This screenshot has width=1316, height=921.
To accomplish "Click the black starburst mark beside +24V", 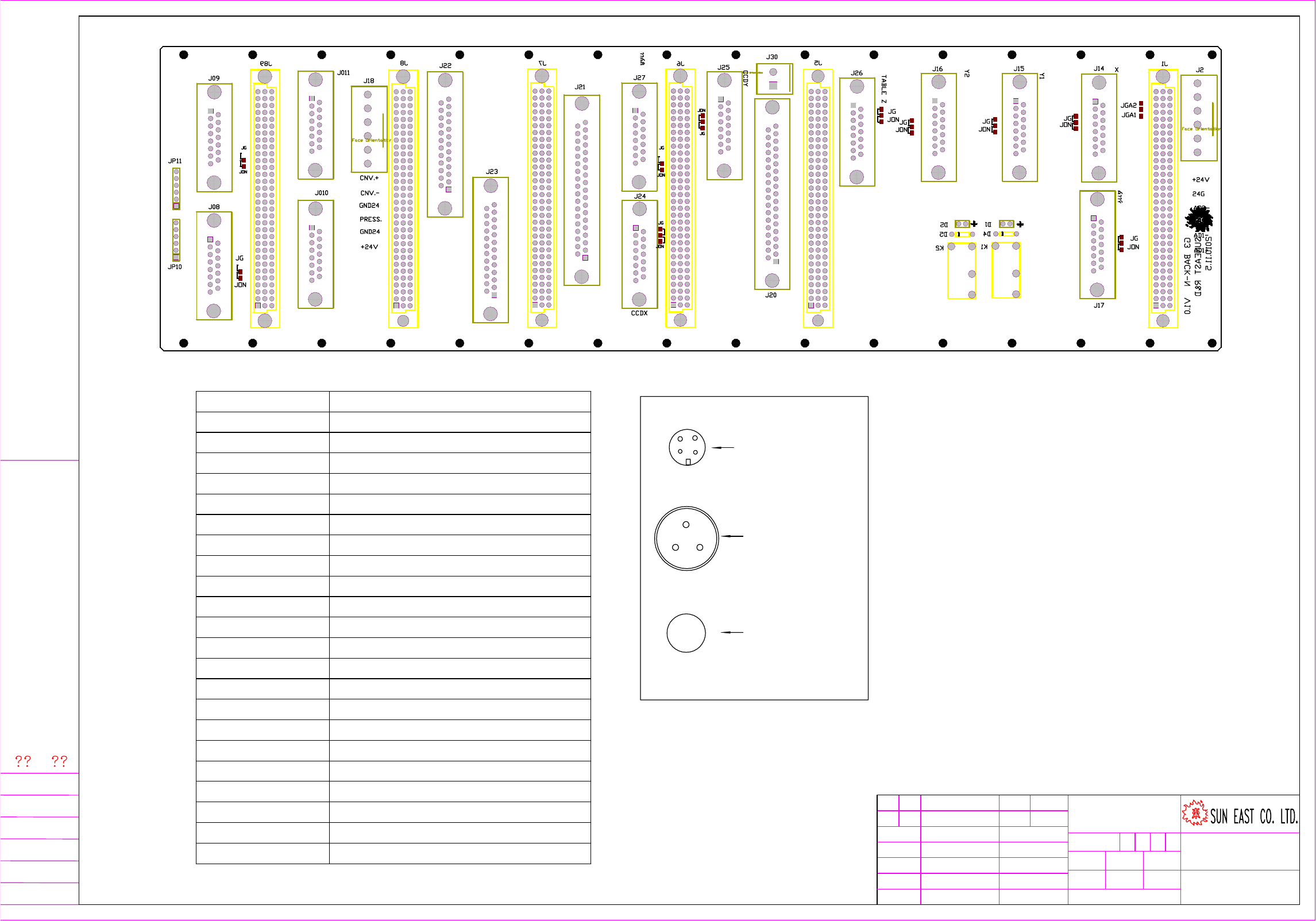I will click(1199, 219).
